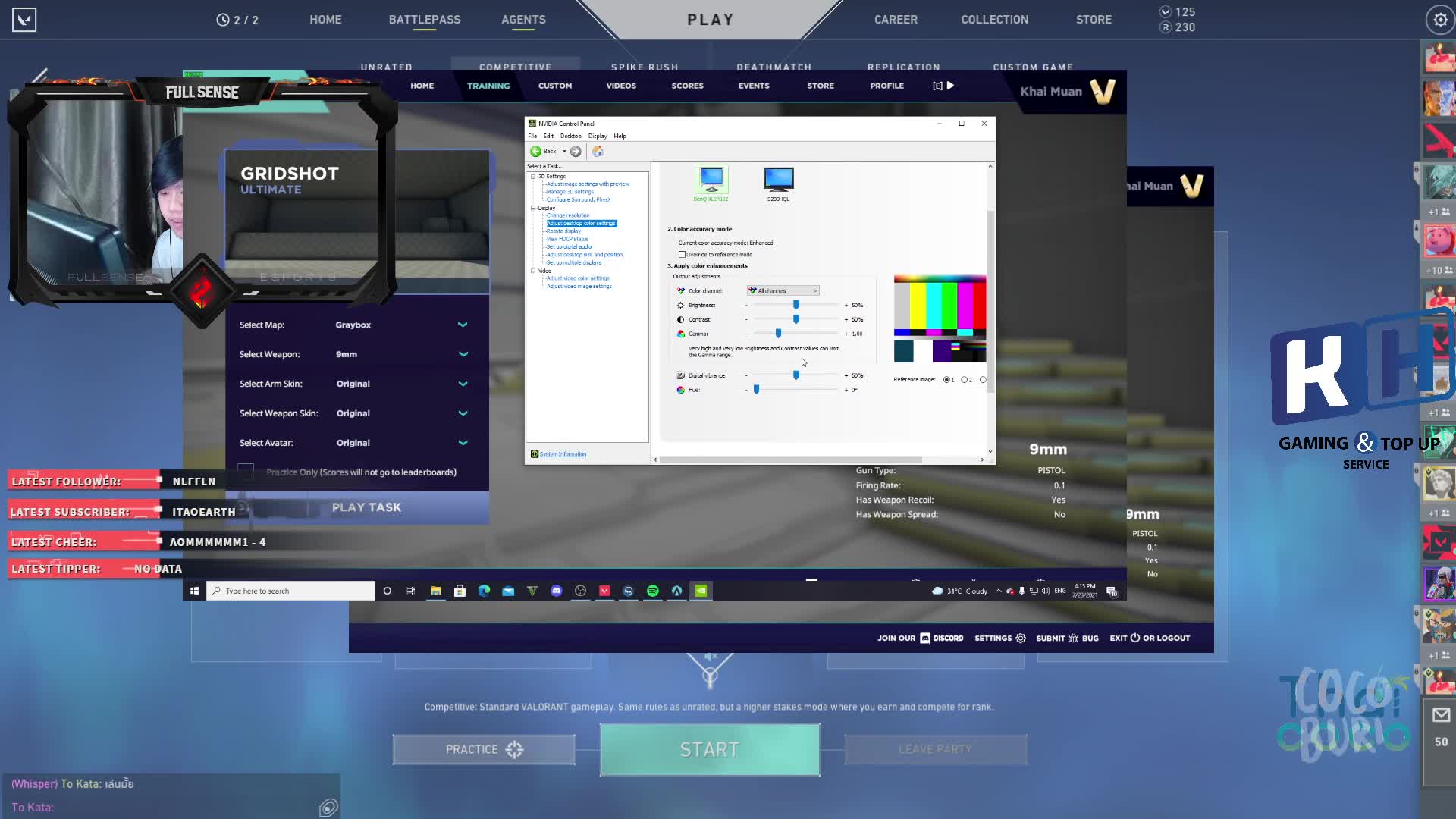Open Manage 3D settings link

tap(570, 192)
